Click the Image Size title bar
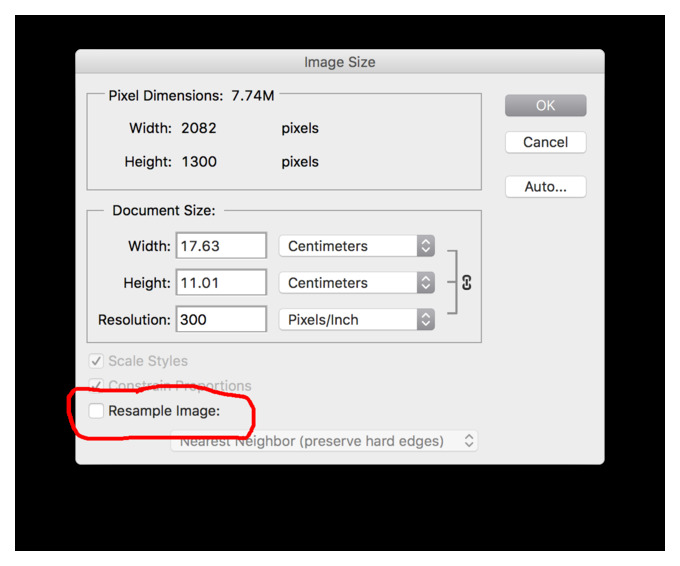The height and width of the screenshot is (566, 680). [x=340, y=62]
